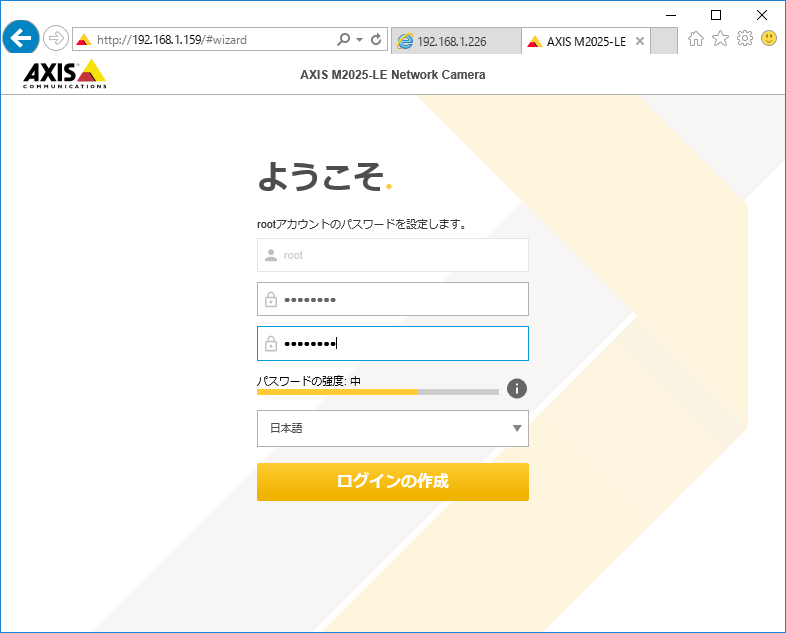Minimize the browser window
This screenshot has width=786, height=633.
point(671,15)
